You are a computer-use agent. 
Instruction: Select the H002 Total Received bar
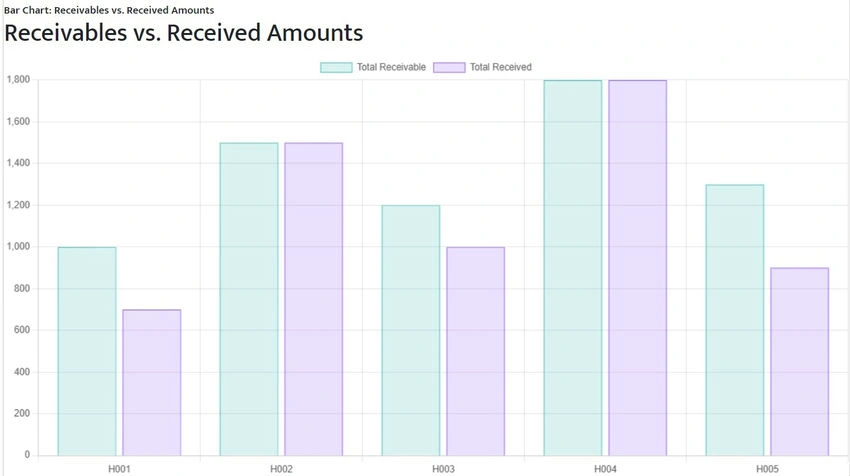point(314,299)
